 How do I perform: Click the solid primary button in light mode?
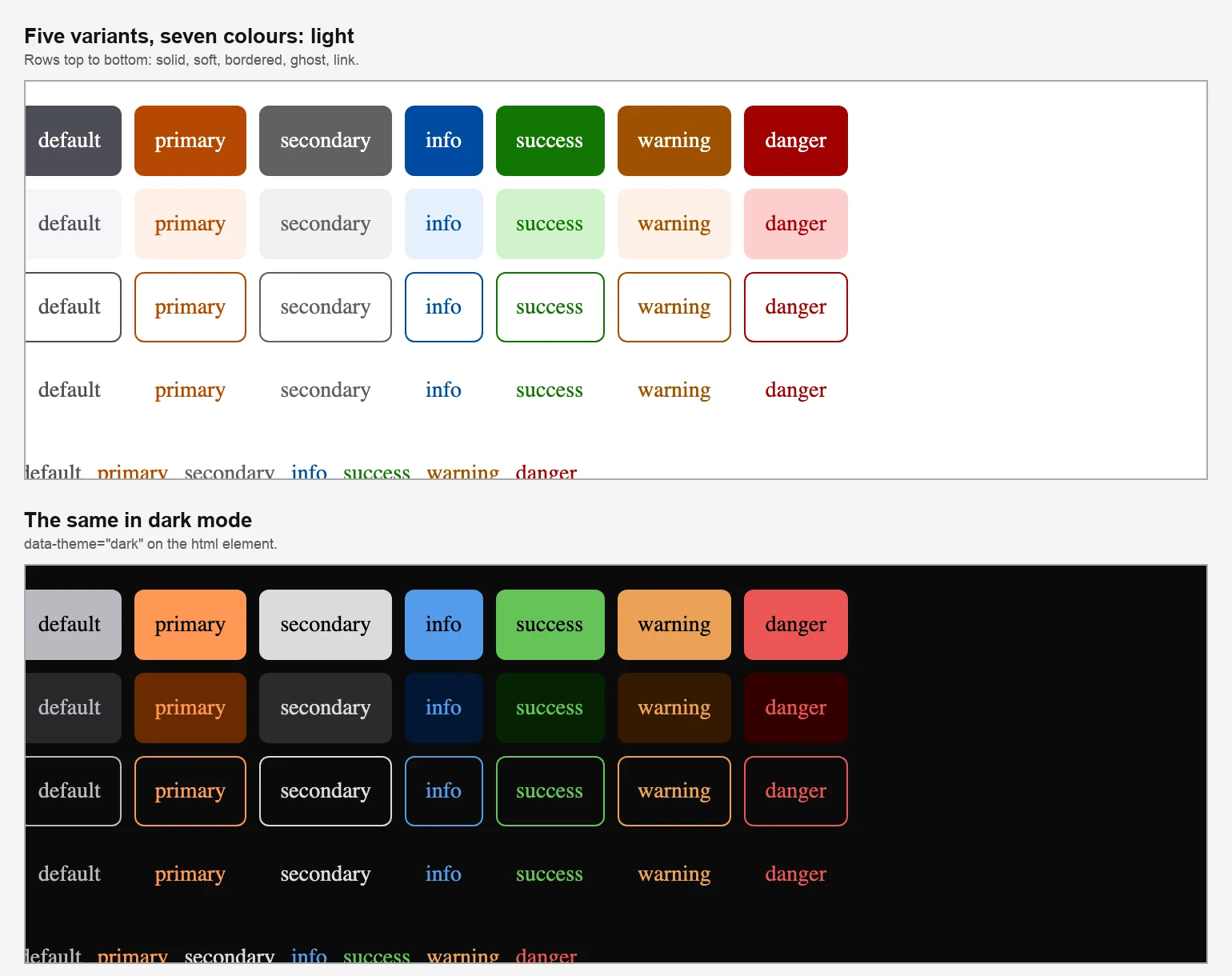(x=190, y=141)
